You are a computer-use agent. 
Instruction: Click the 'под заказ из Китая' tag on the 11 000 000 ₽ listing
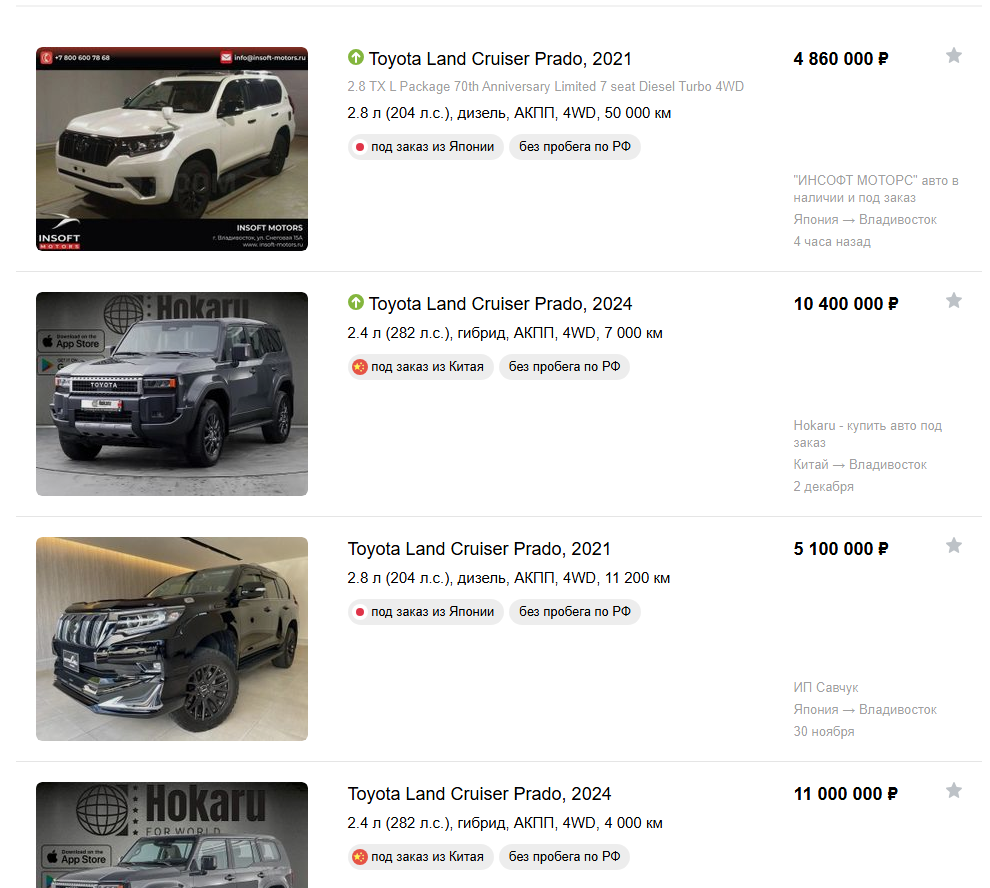[420, 857]
